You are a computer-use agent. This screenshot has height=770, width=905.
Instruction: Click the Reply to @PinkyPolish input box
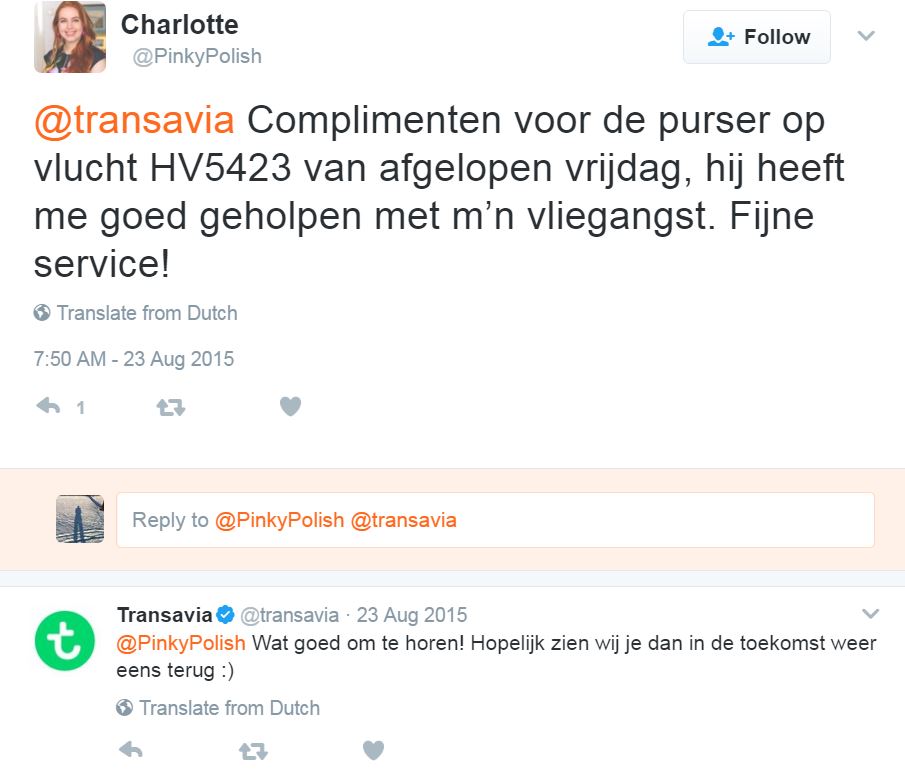click(x=495, y=520)
